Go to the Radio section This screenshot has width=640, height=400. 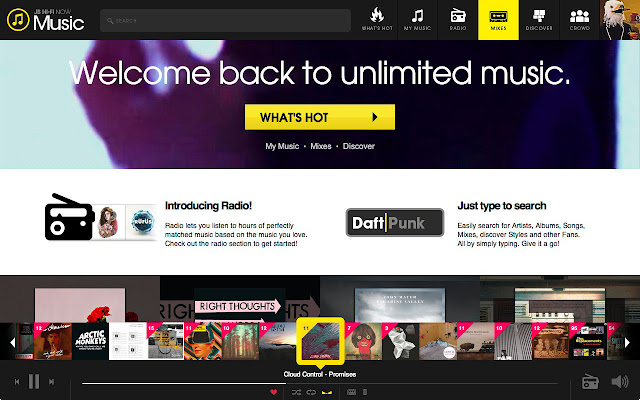point(458,20)
